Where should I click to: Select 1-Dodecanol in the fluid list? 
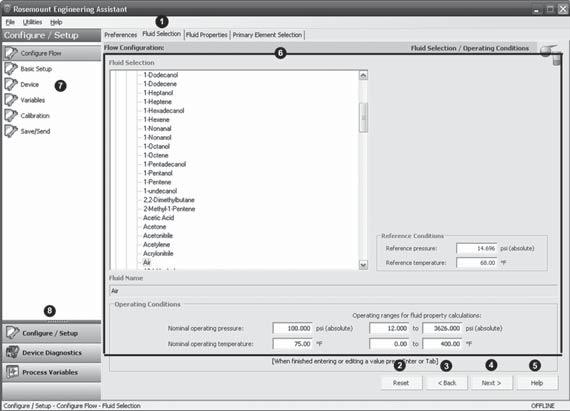coord(161,75)
